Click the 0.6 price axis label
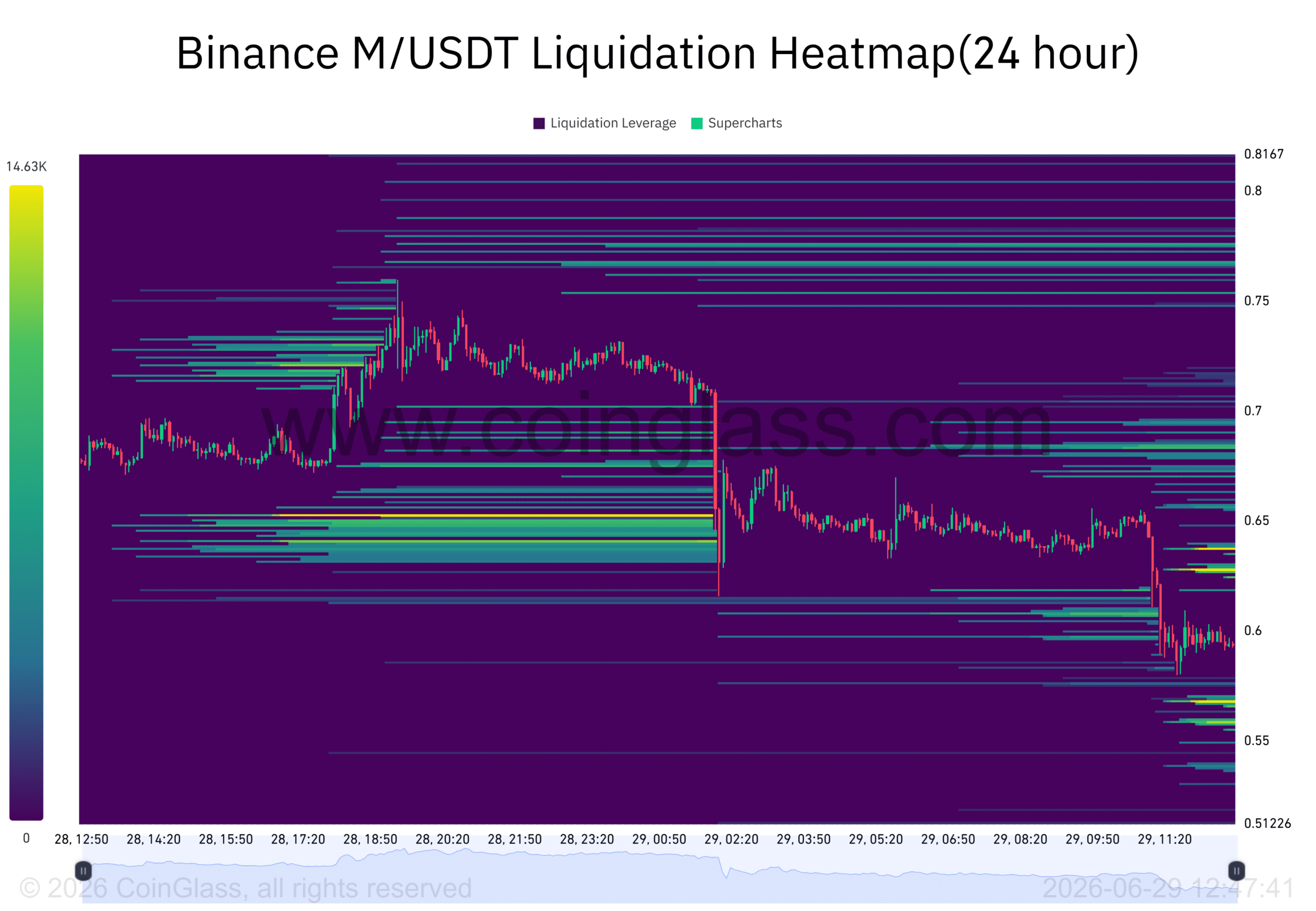 pos(1253,630)
